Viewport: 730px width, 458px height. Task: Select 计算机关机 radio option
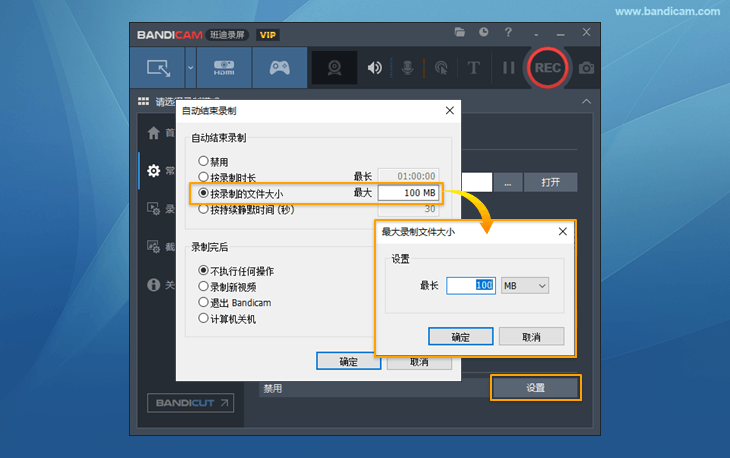(x=227, y=319)
